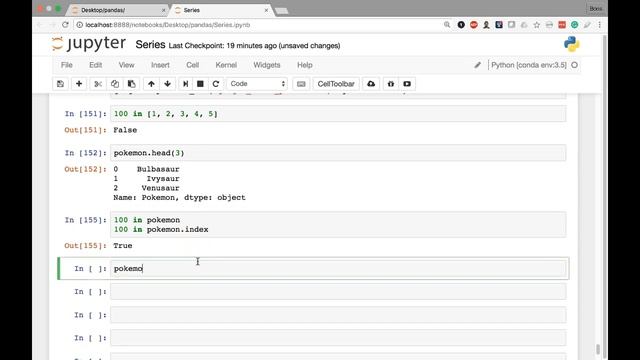Click the kernel idle circle indicator
The width and height of the screenshot is (640, 360).
[574, 65]
